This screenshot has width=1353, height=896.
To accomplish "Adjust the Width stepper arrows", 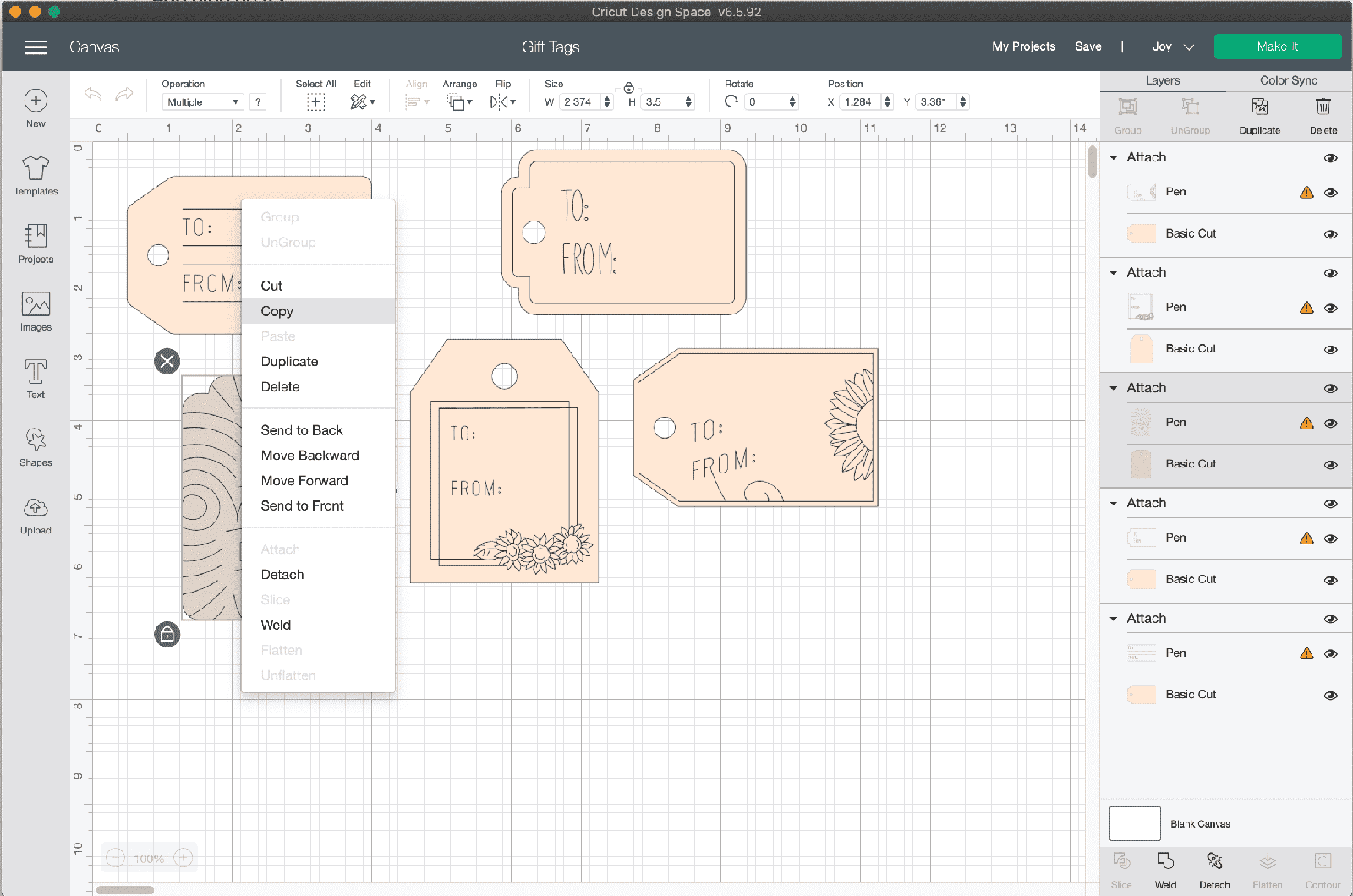I will point(606,102).
